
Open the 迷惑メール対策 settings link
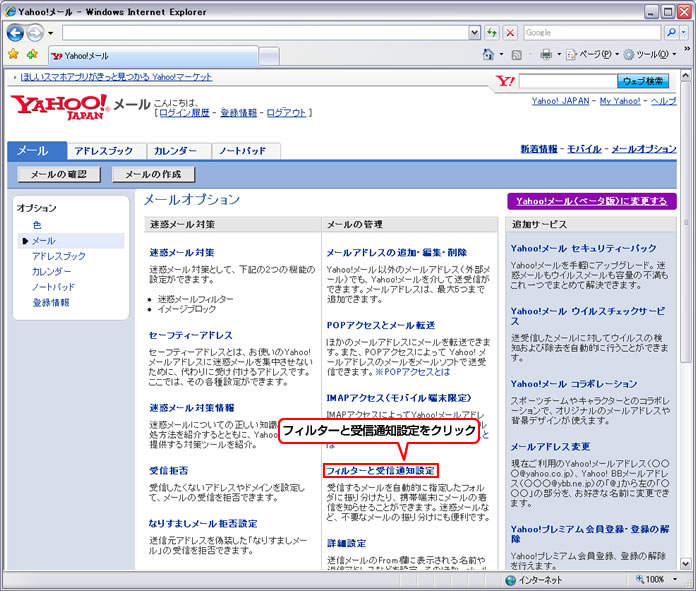point(182,253)
